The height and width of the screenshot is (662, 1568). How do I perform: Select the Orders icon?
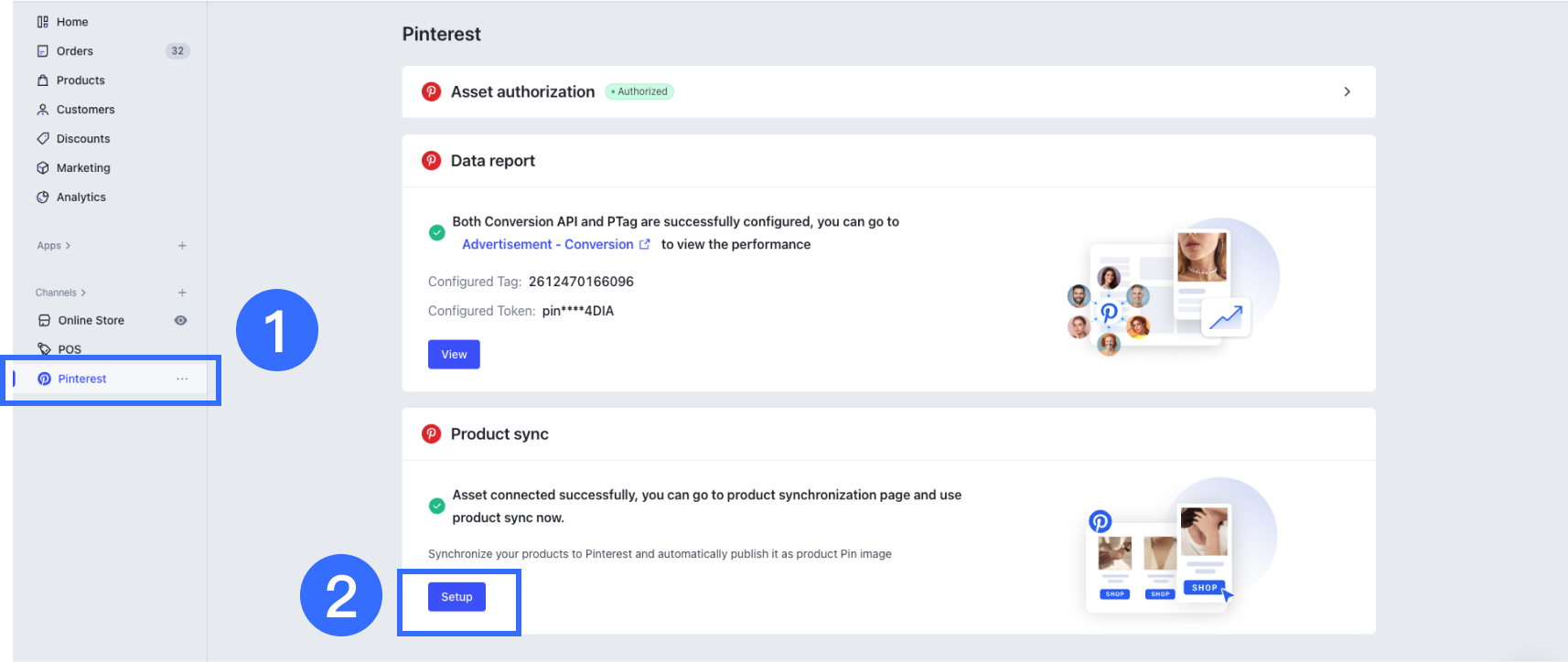pyautogui.click(x=43, y=50)
